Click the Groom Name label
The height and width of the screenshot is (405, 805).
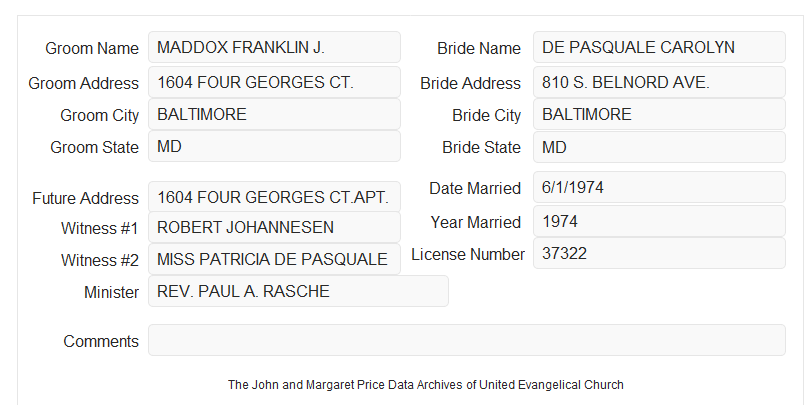pos(92,48)
